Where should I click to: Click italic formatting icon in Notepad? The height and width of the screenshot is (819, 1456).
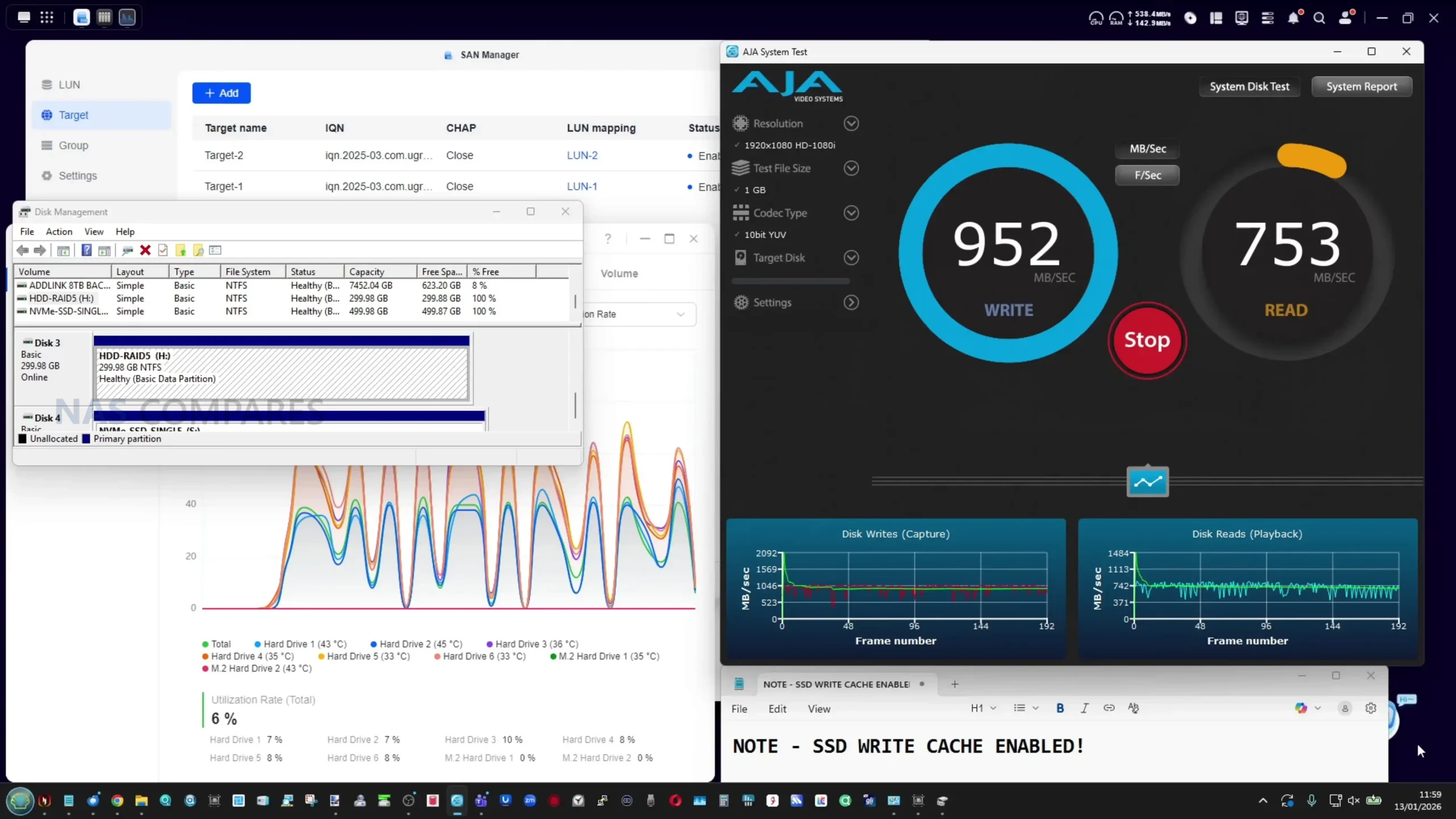point(1084,708)
